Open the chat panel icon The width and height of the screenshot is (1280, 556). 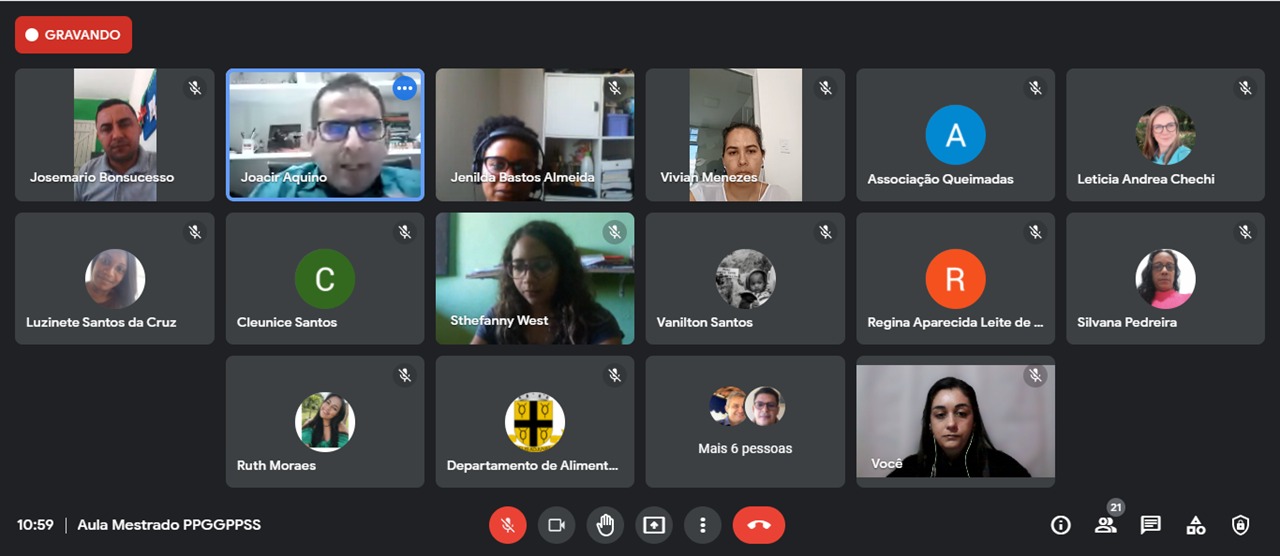pyautogui.click(x=1151, y=525)
